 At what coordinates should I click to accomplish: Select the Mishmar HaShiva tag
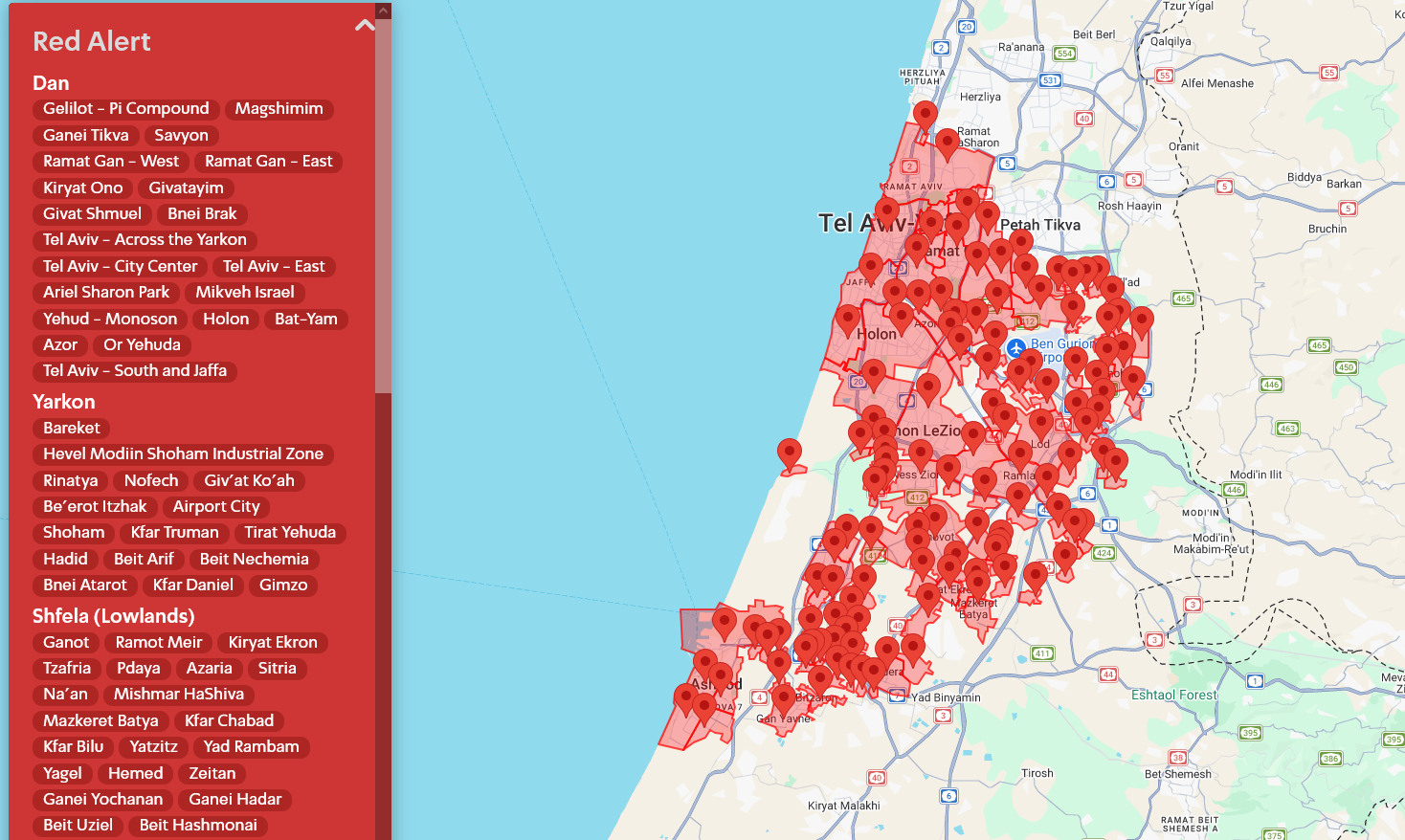click(x=179, y=695)
